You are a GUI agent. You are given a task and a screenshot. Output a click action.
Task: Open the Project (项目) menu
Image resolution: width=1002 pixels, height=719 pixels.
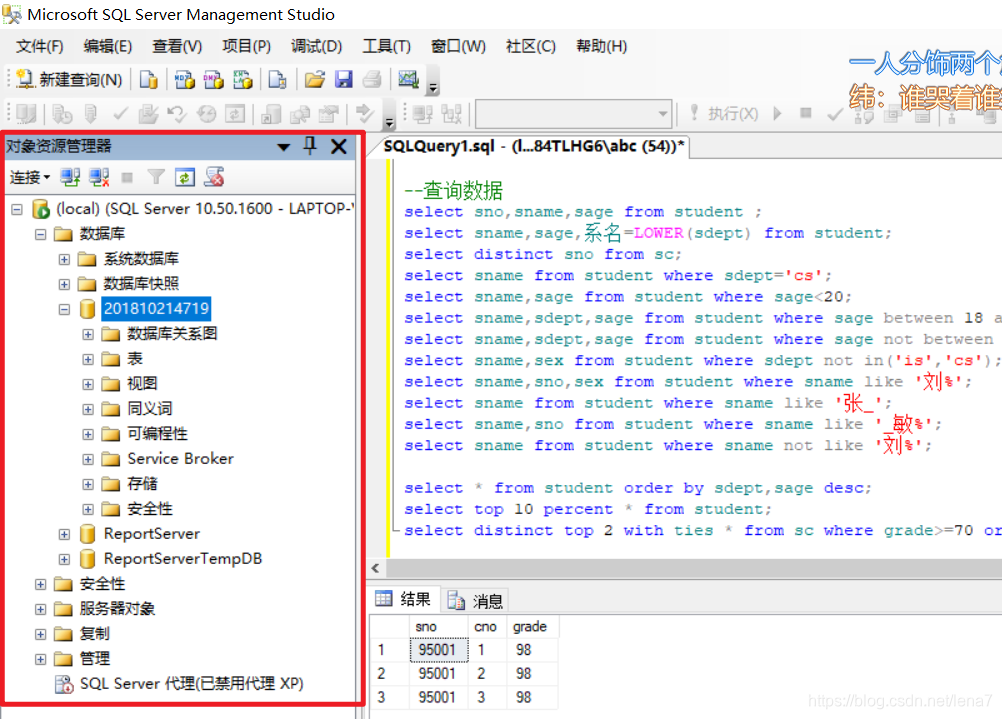tap(247, 46)
